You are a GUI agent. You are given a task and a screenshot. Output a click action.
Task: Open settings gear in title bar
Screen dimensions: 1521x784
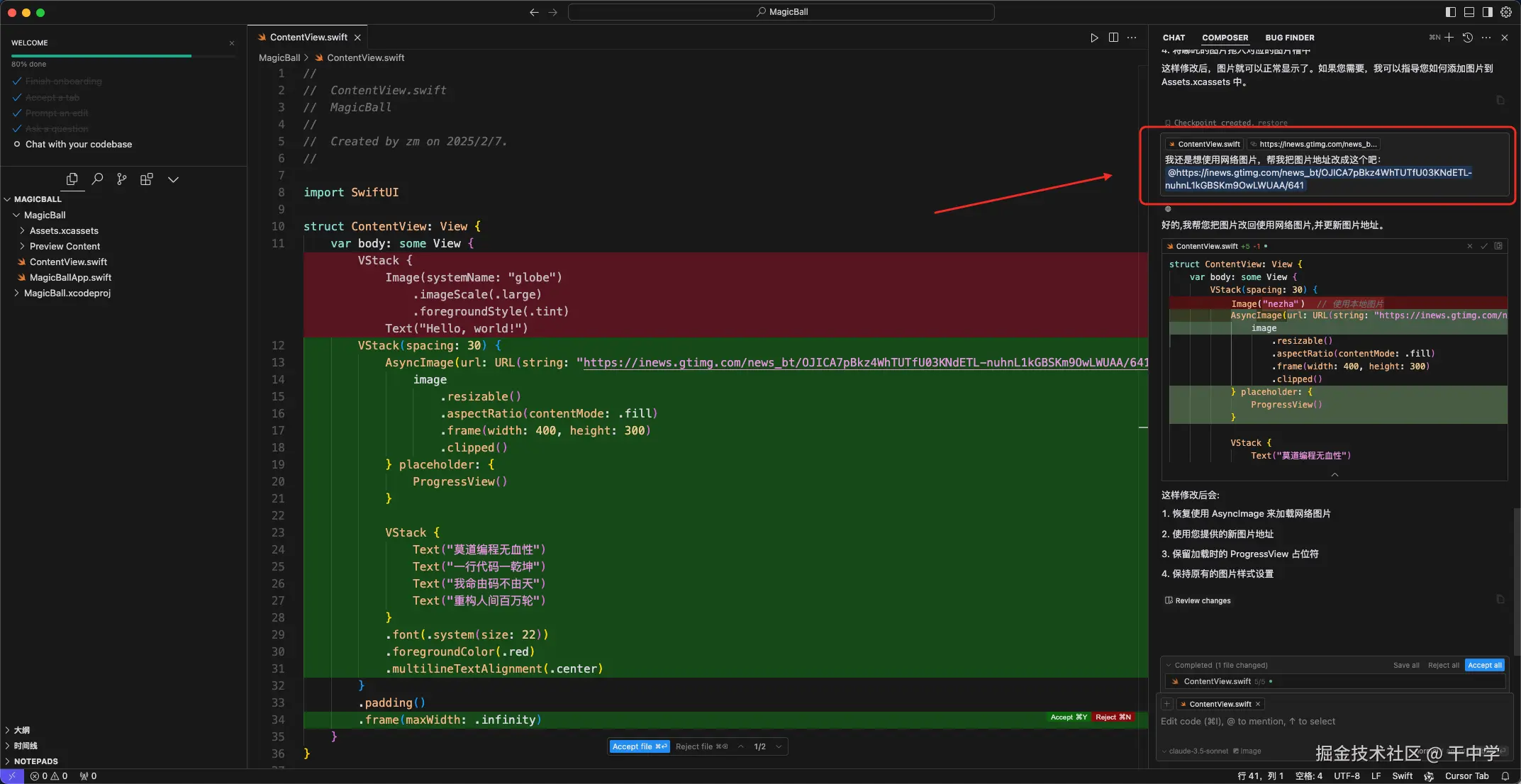coord(1506,12)
